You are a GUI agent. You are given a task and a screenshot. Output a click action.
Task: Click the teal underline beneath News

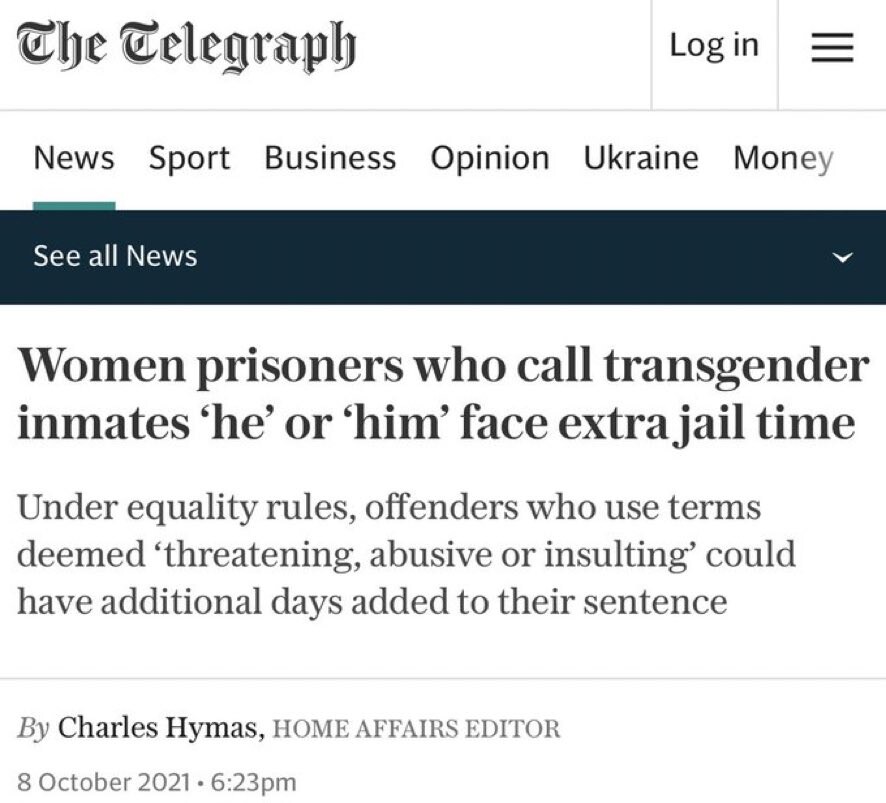tap(74, 206)
